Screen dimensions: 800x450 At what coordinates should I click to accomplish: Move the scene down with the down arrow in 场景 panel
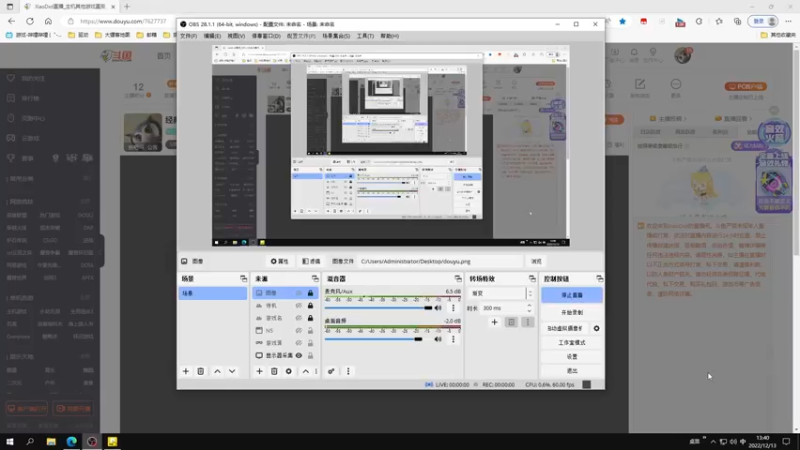(x=232, y=371)
